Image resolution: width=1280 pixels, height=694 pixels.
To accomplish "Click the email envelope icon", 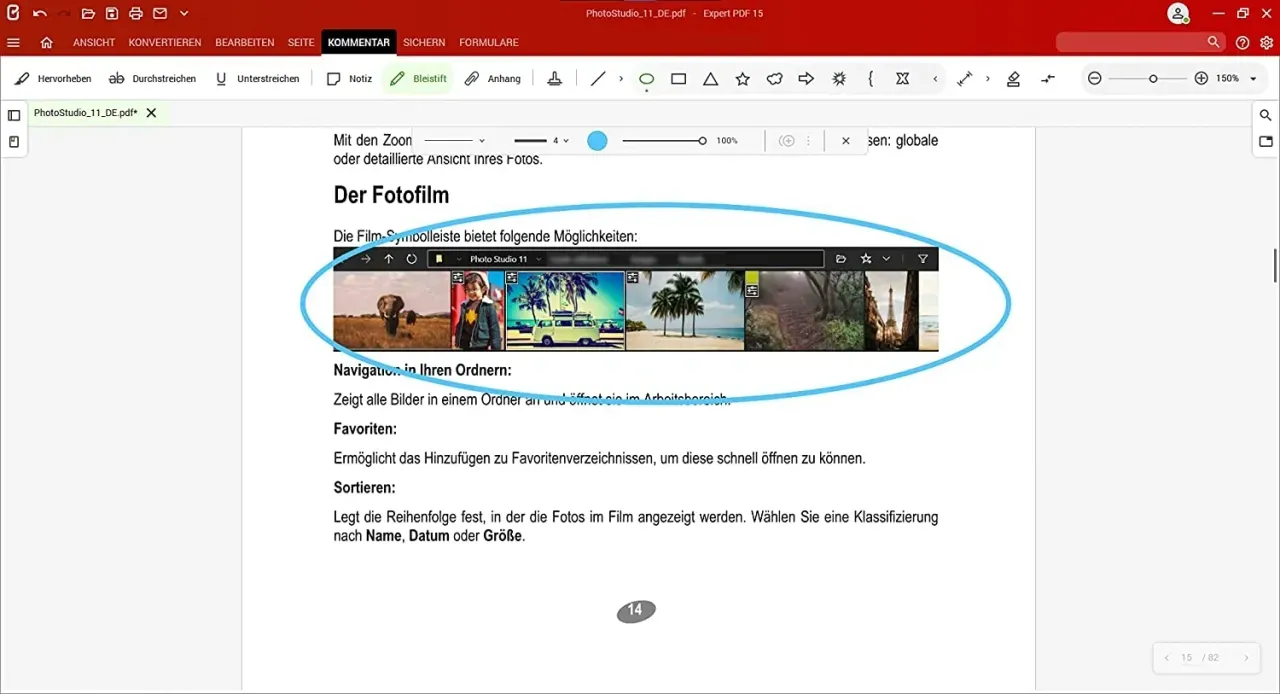I will point(160,14).
